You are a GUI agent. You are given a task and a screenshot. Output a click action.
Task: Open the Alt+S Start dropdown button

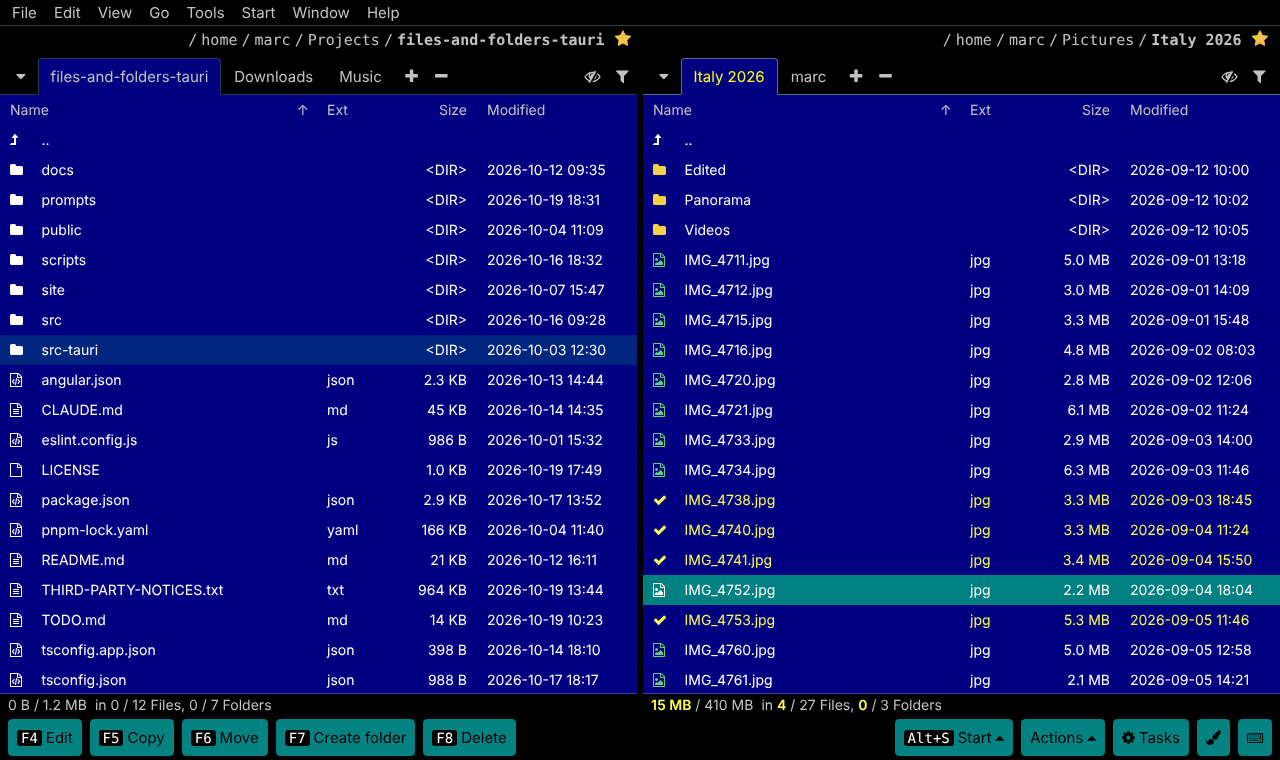(x=954, y=738)
